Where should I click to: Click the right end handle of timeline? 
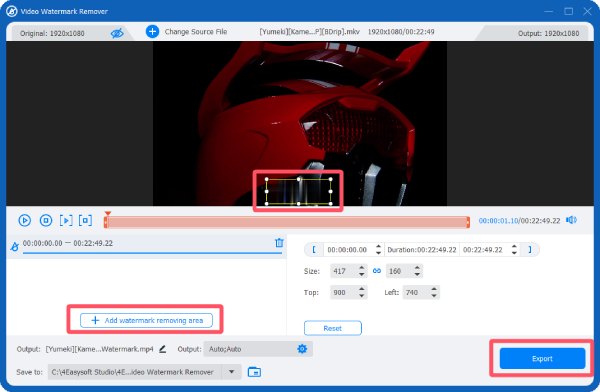(468, 222)
